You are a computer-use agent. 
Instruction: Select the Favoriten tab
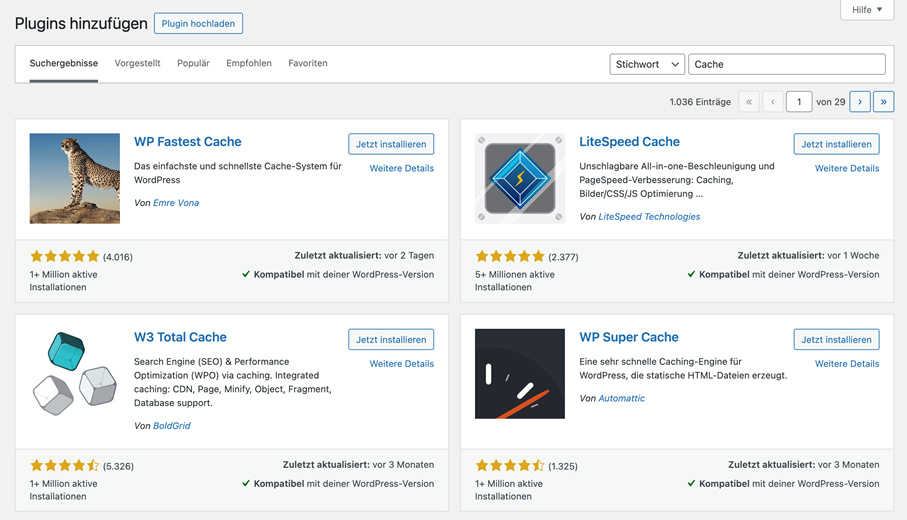308,63
